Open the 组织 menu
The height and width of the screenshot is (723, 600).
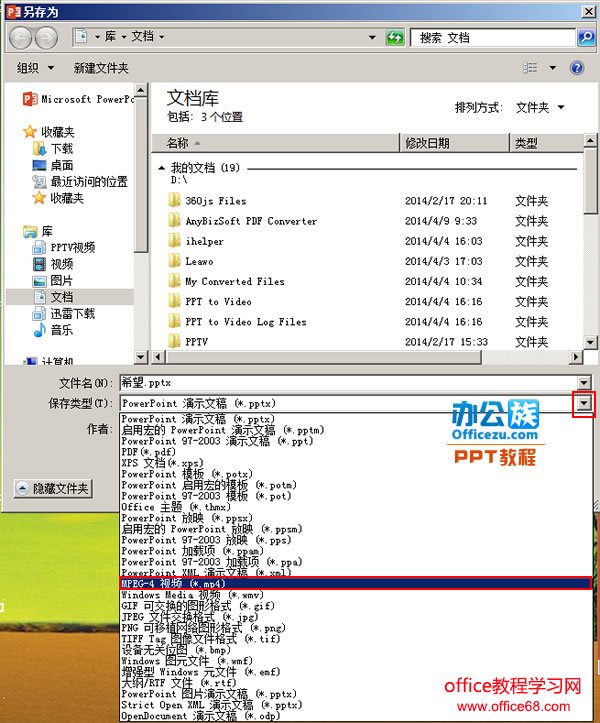(35, 68)
